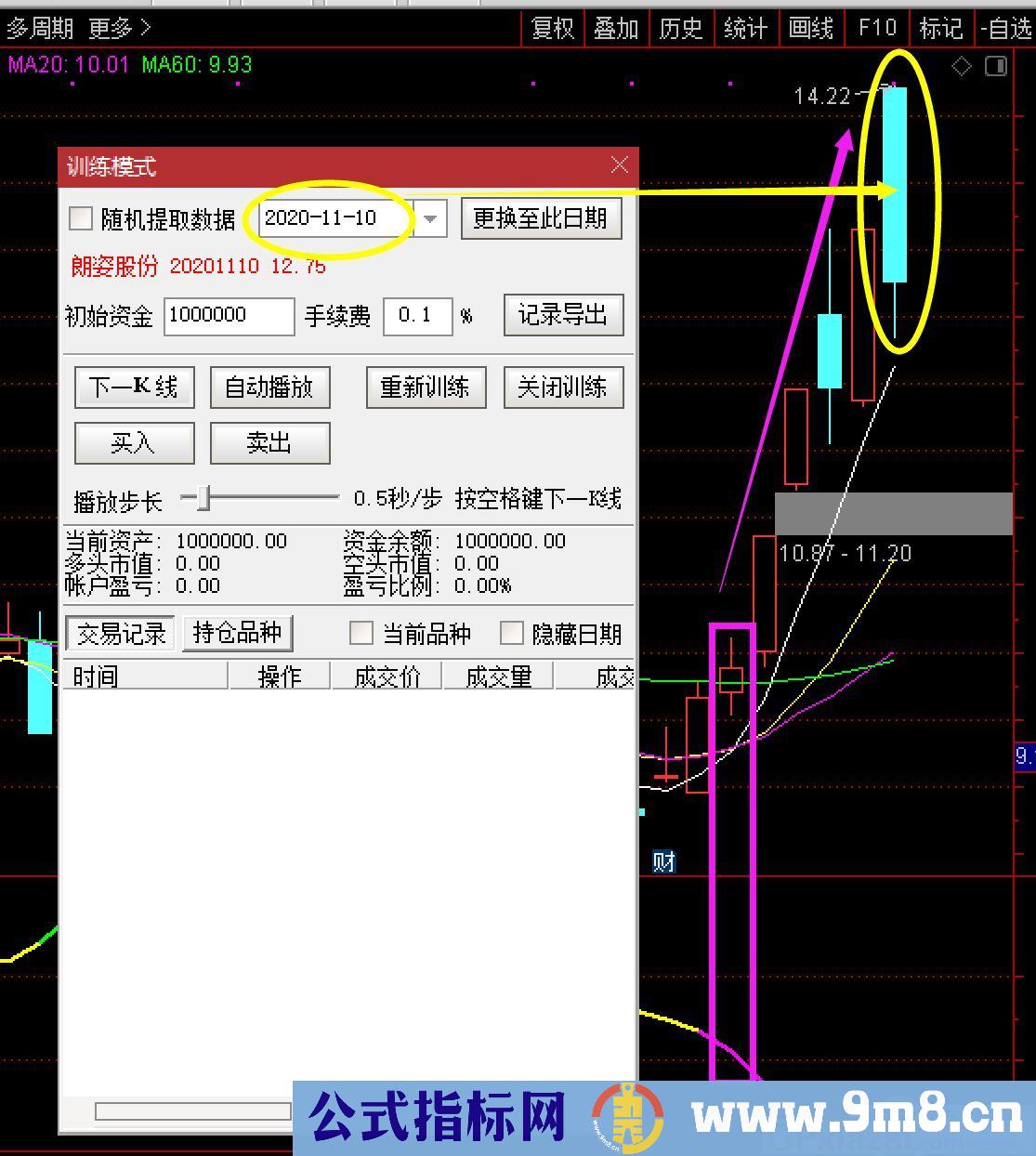Click the 买入 buy button

point(134,443)
